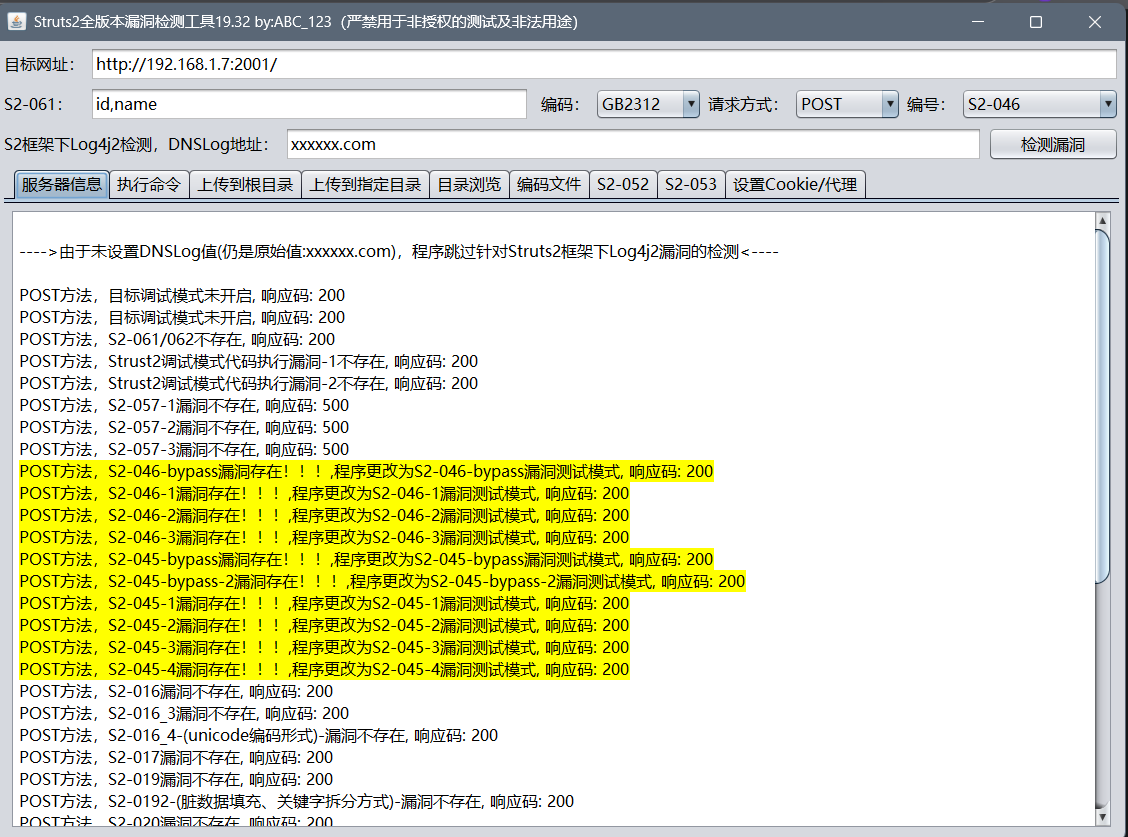Open the 设置Cookie/代理 tab
The image size is (1128, 837).
[795, 185]
